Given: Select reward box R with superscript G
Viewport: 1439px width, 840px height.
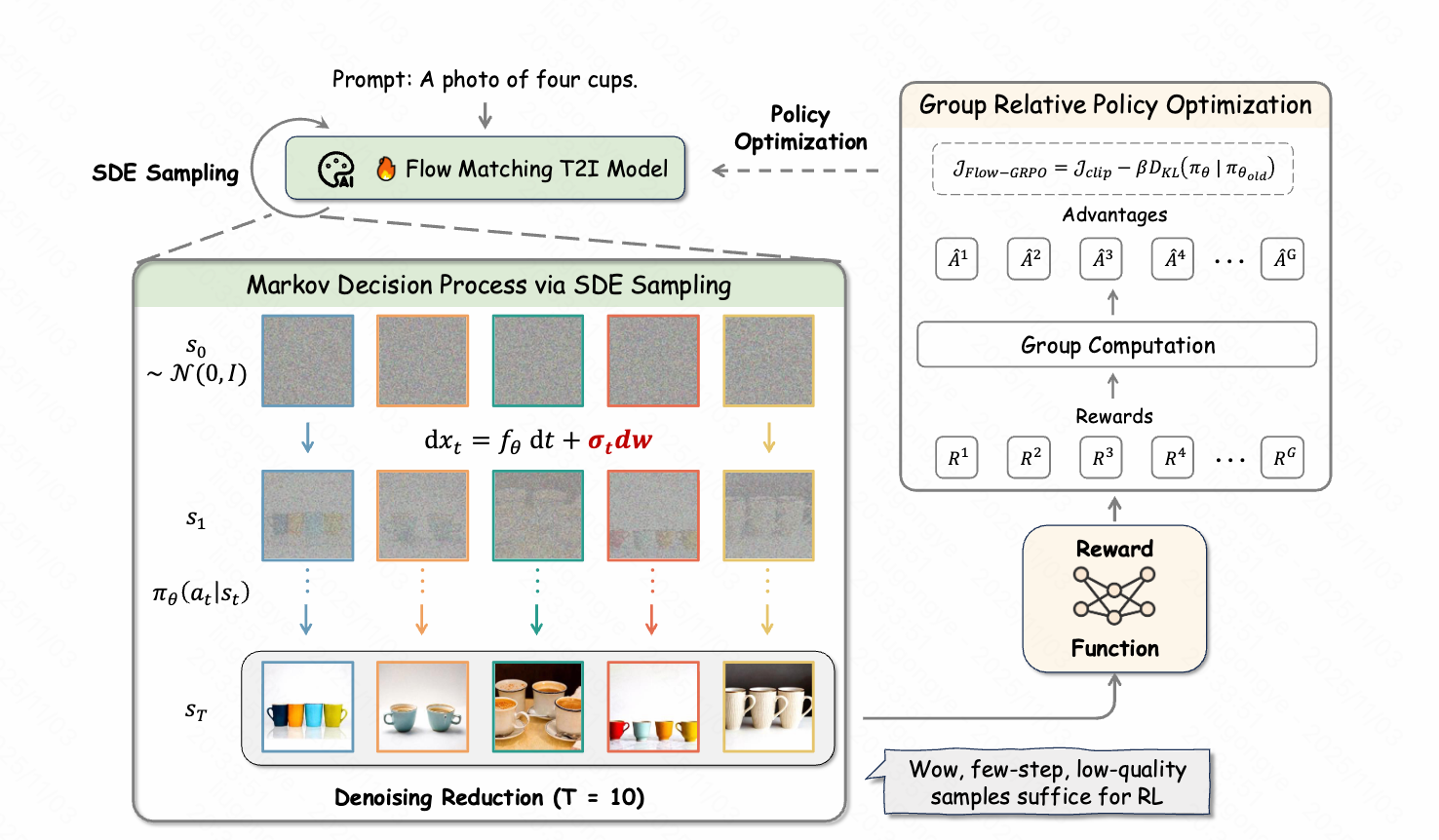Looking at the screenshot, I should pos(1283,457).
